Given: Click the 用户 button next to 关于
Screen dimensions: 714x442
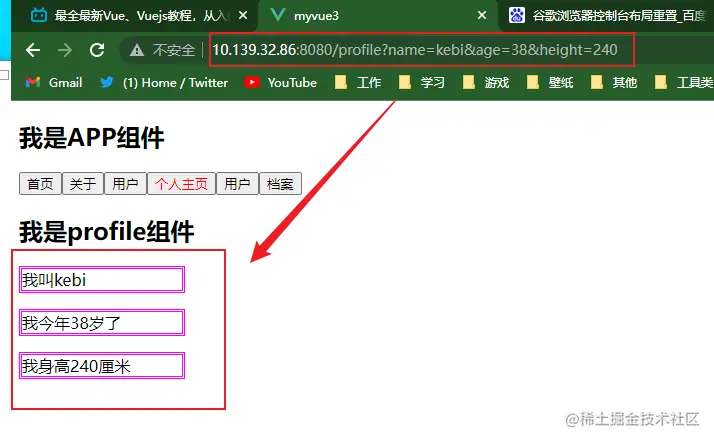Looking at the screenshot, I should click(x=125, y=183).
